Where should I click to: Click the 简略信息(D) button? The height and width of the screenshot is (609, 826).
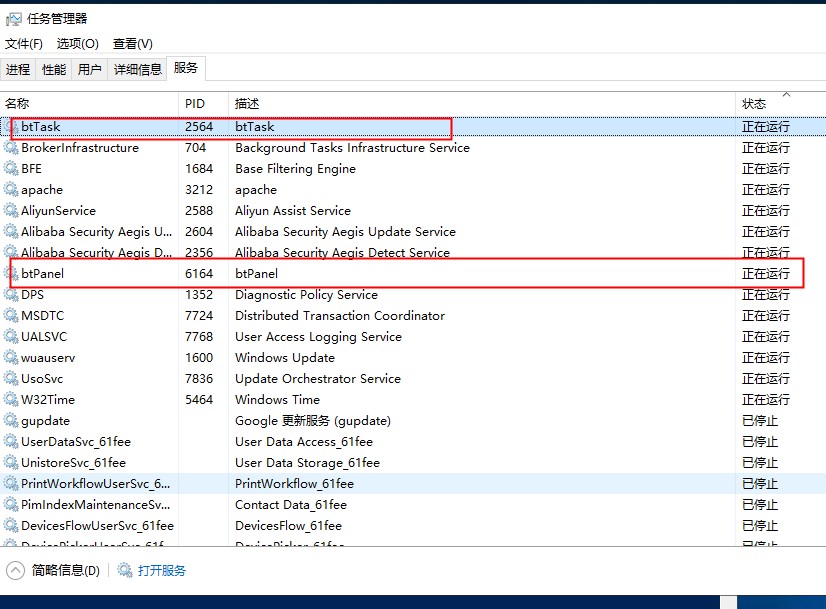(65, 571)
